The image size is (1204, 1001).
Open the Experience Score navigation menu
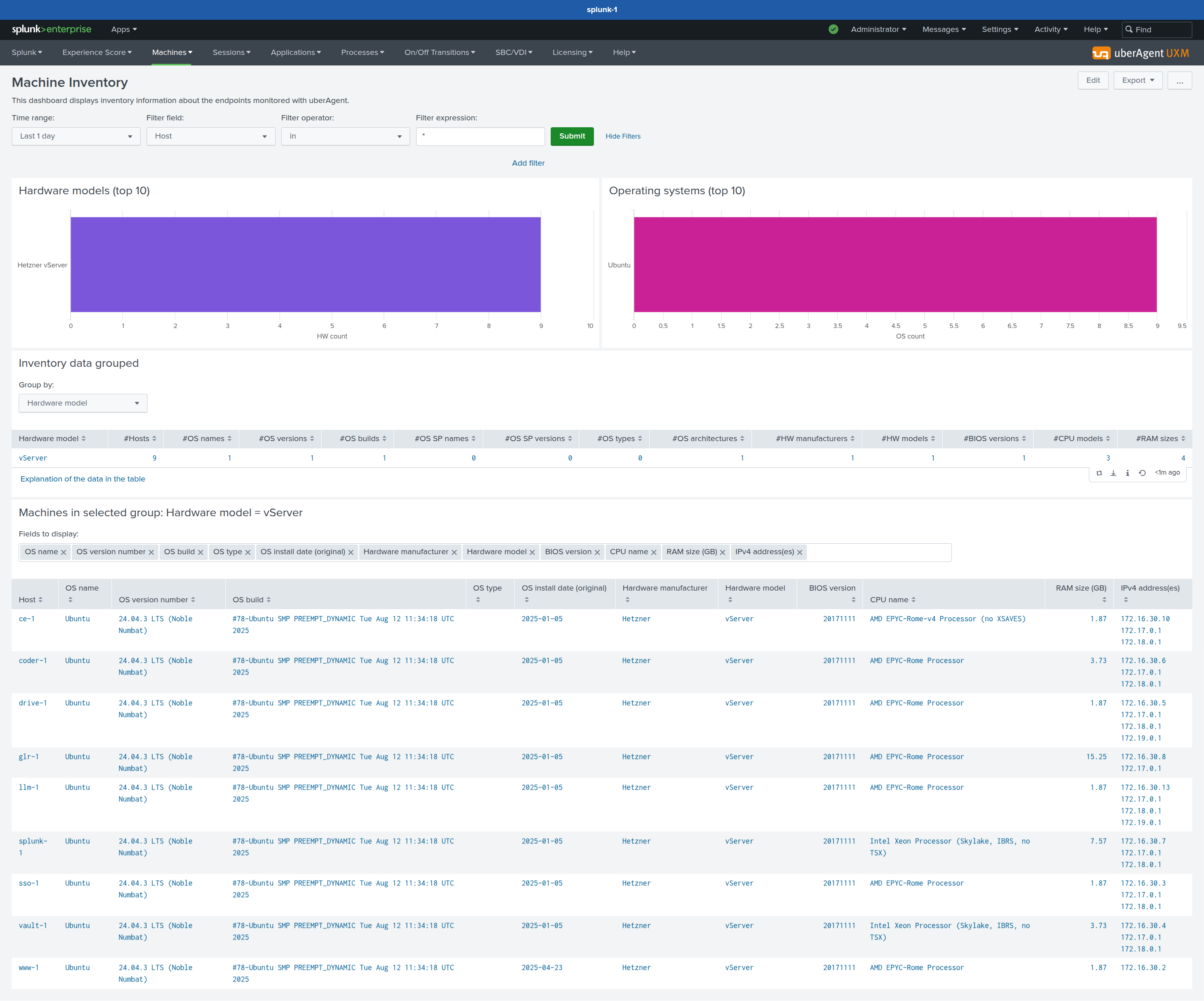coord(97,52)
